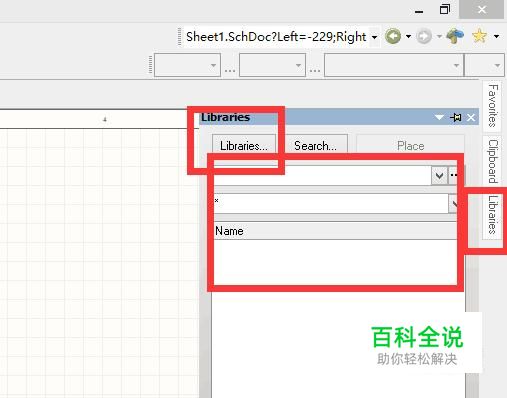This screenshot has height=398, width=507.
Task: Click the navigation toolbar drag handle
Action: tap(180, 37)
